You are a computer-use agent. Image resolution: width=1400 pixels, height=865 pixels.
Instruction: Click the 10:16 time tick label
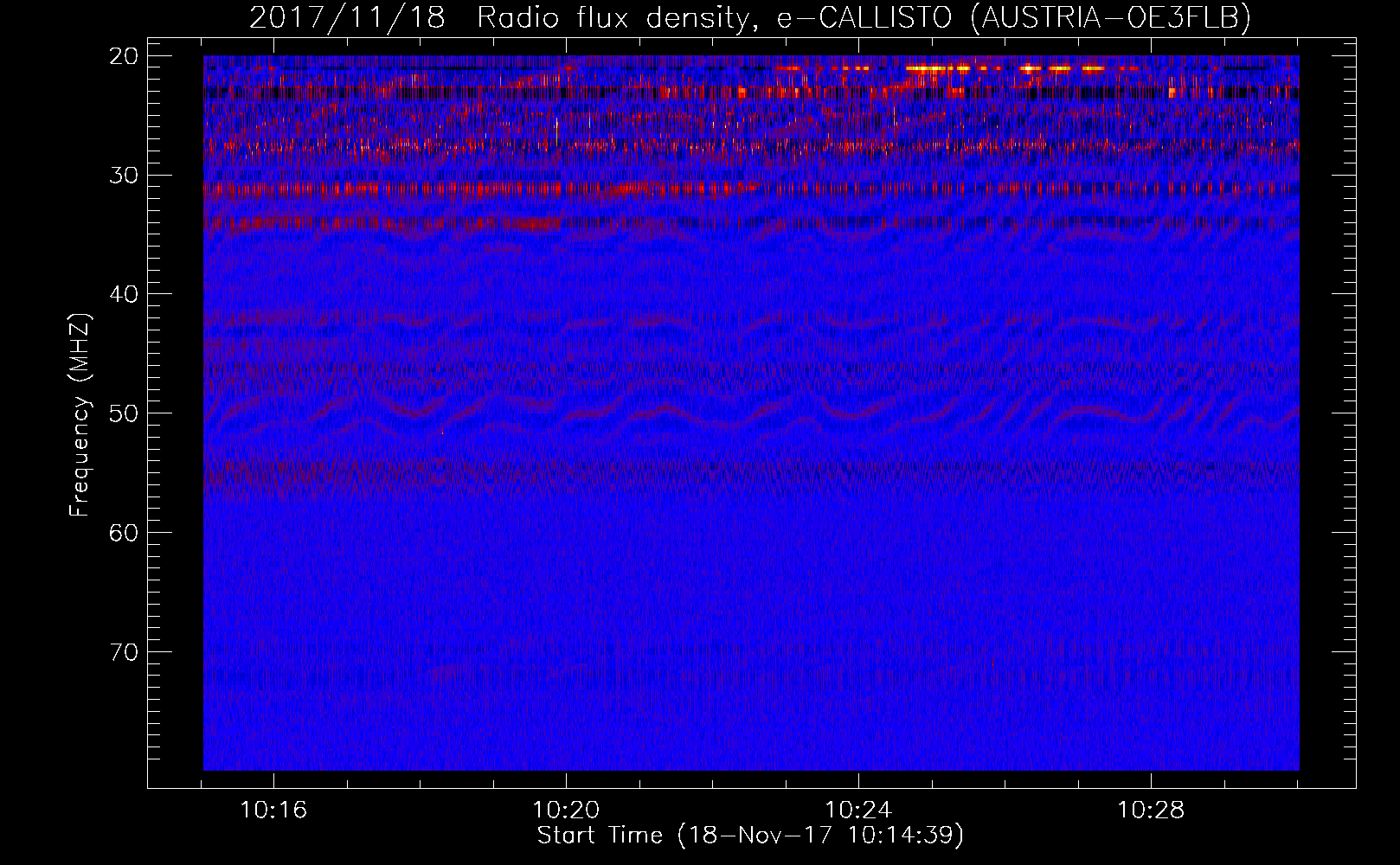click(x=273, y=811)
